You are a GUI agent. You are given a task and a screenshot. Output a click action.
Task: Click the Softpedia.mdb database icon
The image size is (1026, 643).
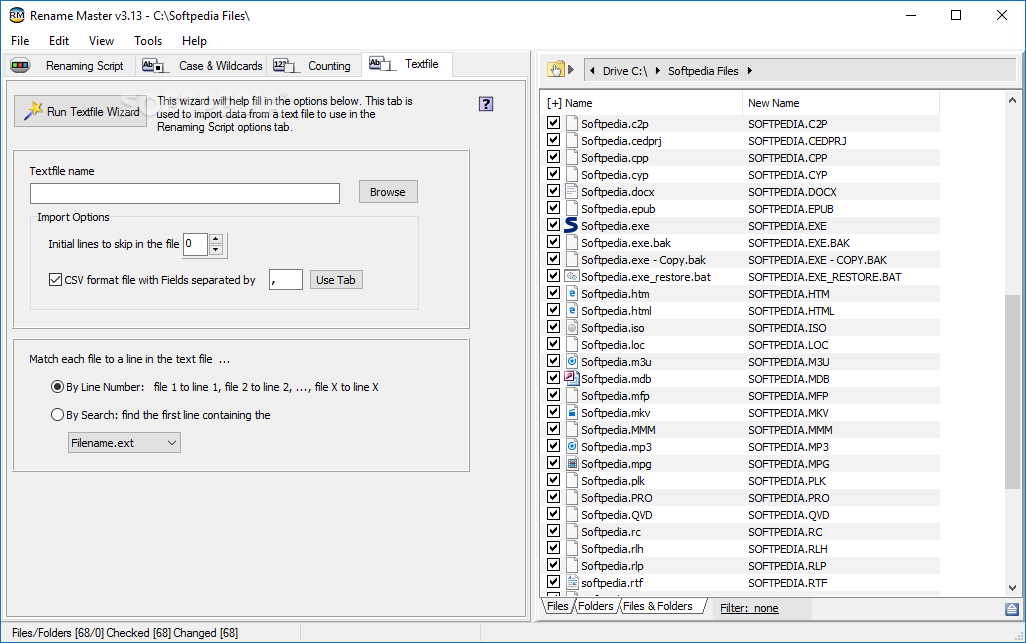571,378
